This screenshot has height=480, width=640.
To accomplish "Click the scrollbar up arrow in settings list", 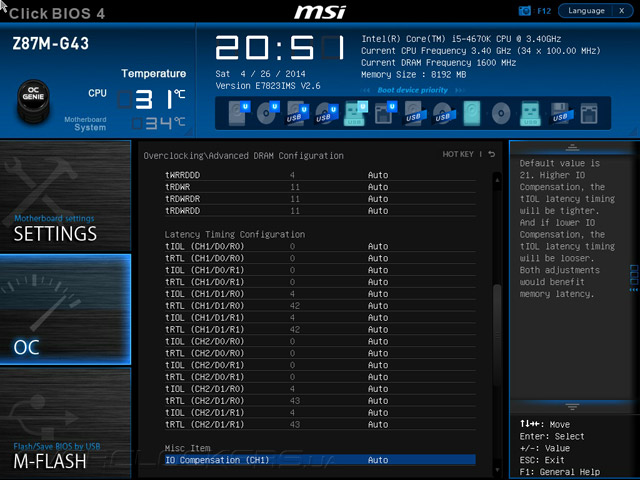I will pyautogui.click(x=497, y=179).
